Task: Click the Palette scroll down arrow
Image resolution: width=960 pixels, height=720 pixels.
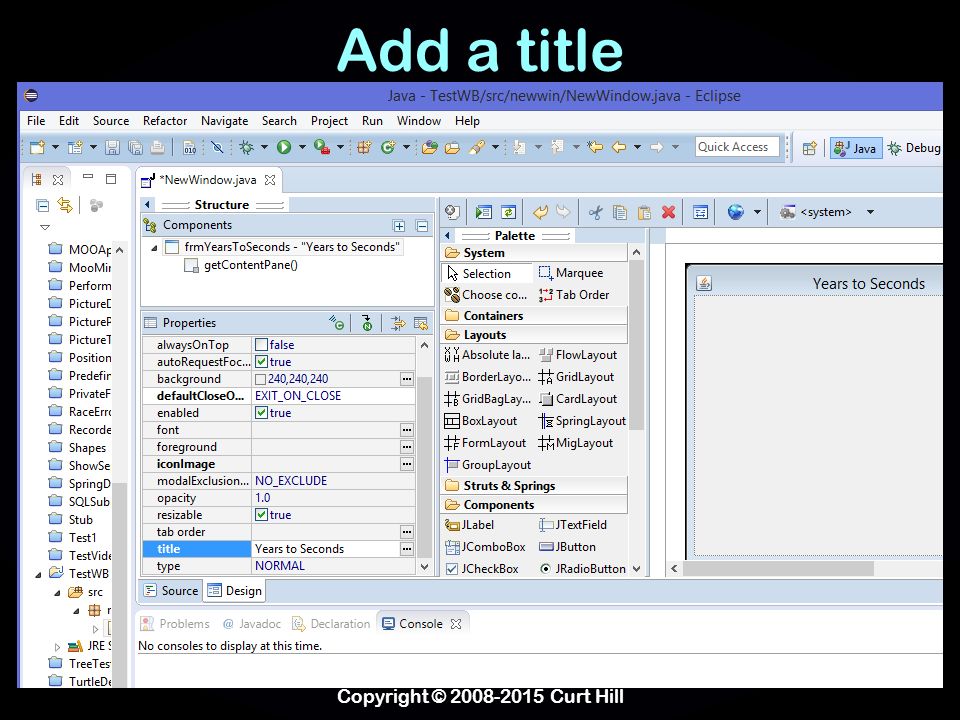Action: pos(637,569)
